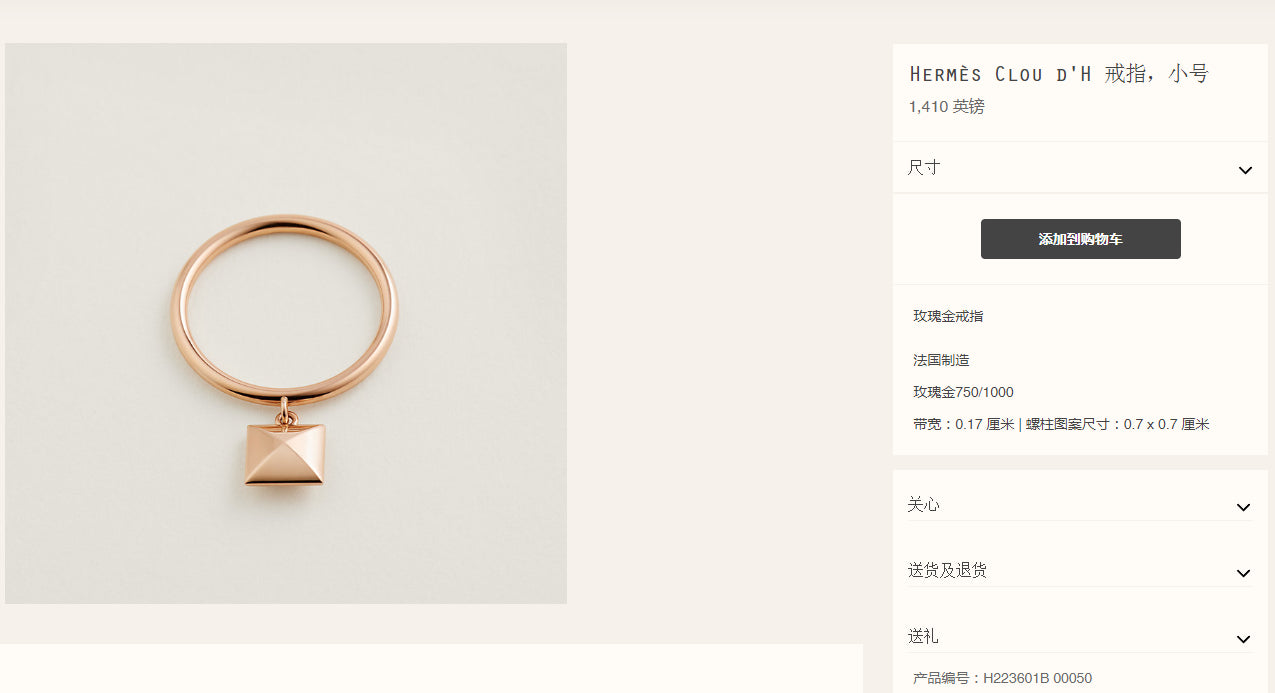Screen dimensions: 1275x693
Task: Click the 螺柱图案尺寸 0.7 x 0.7 text
Action: click(1118, 424)
